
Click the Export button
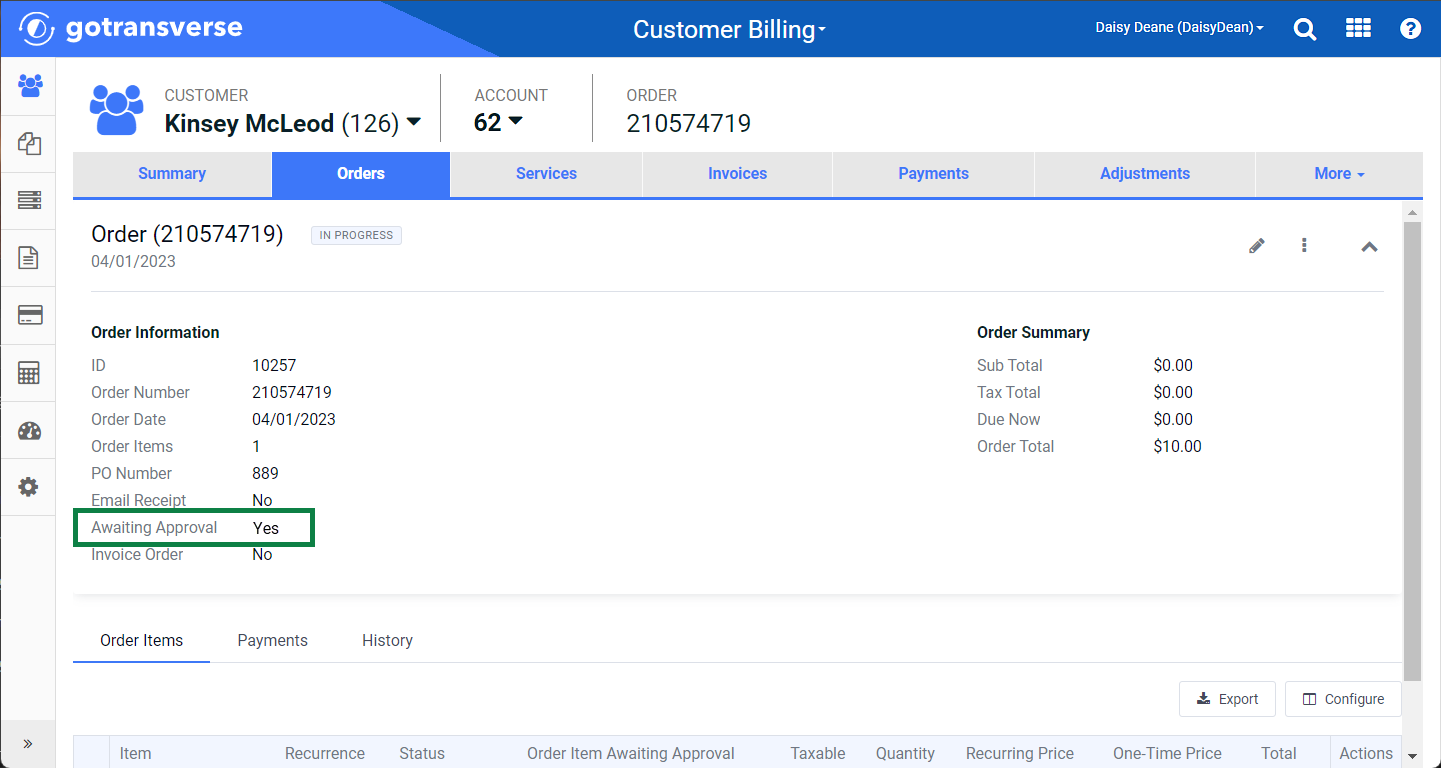pyautogui.click(x=1228, y=699)
